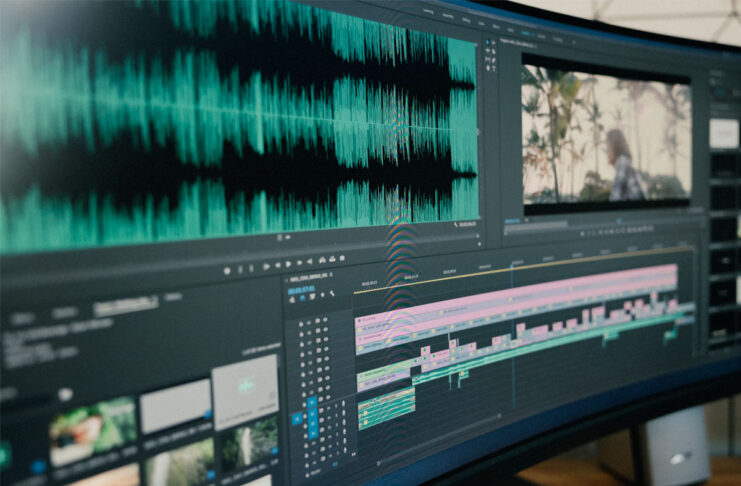The height and width of the screenshot is (486, 741).
Task: Play the clip in Source monitor
Action: (x=288, y=264)
